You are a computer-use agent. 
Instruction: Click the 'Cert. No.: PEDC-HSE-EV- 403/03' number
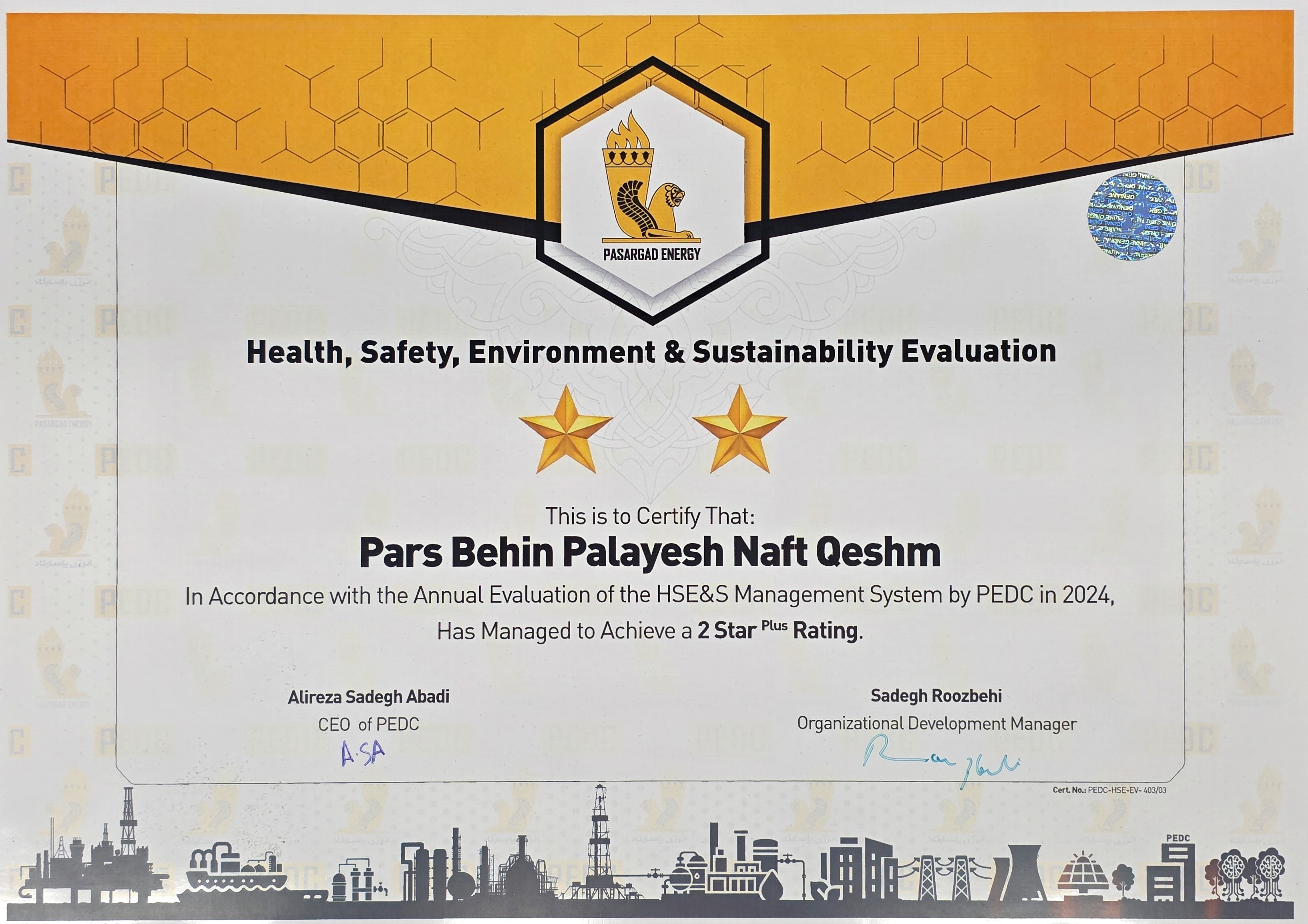point(1109,790)
